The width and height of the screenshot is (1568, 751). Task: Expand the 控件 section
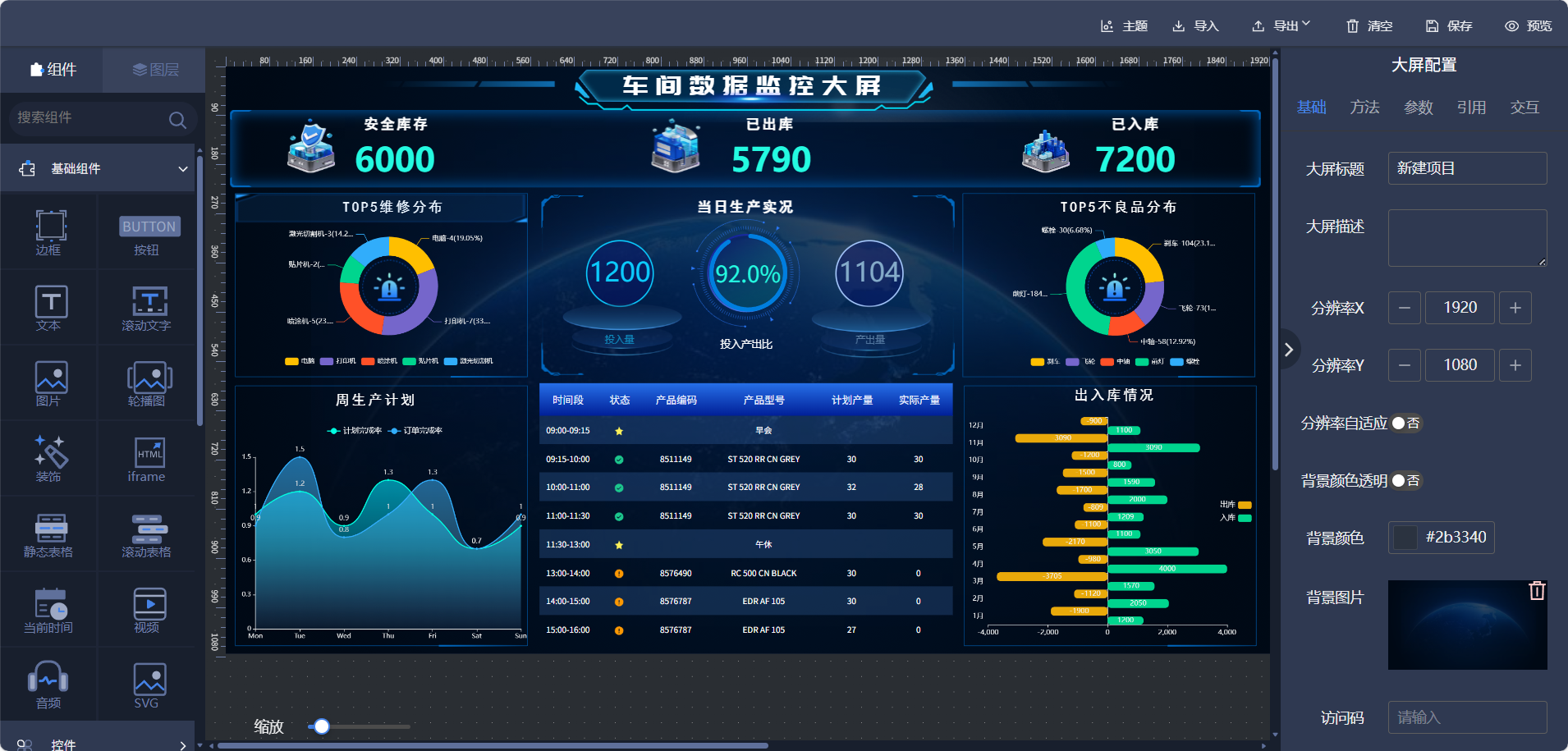pyautogui.click(x=182, y=744)
